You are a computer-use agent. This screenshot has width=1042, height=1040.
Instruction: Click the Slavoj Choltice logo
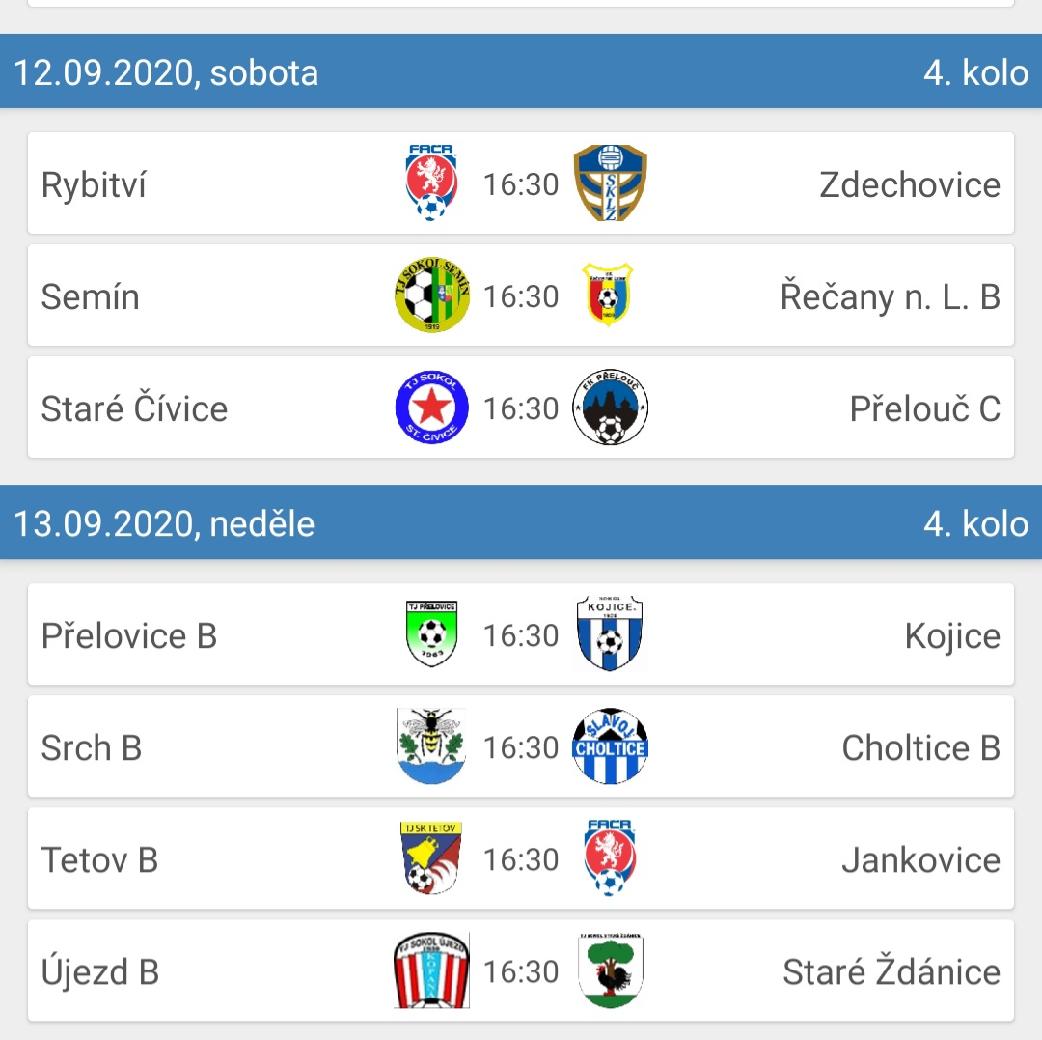tap(610, 746)
